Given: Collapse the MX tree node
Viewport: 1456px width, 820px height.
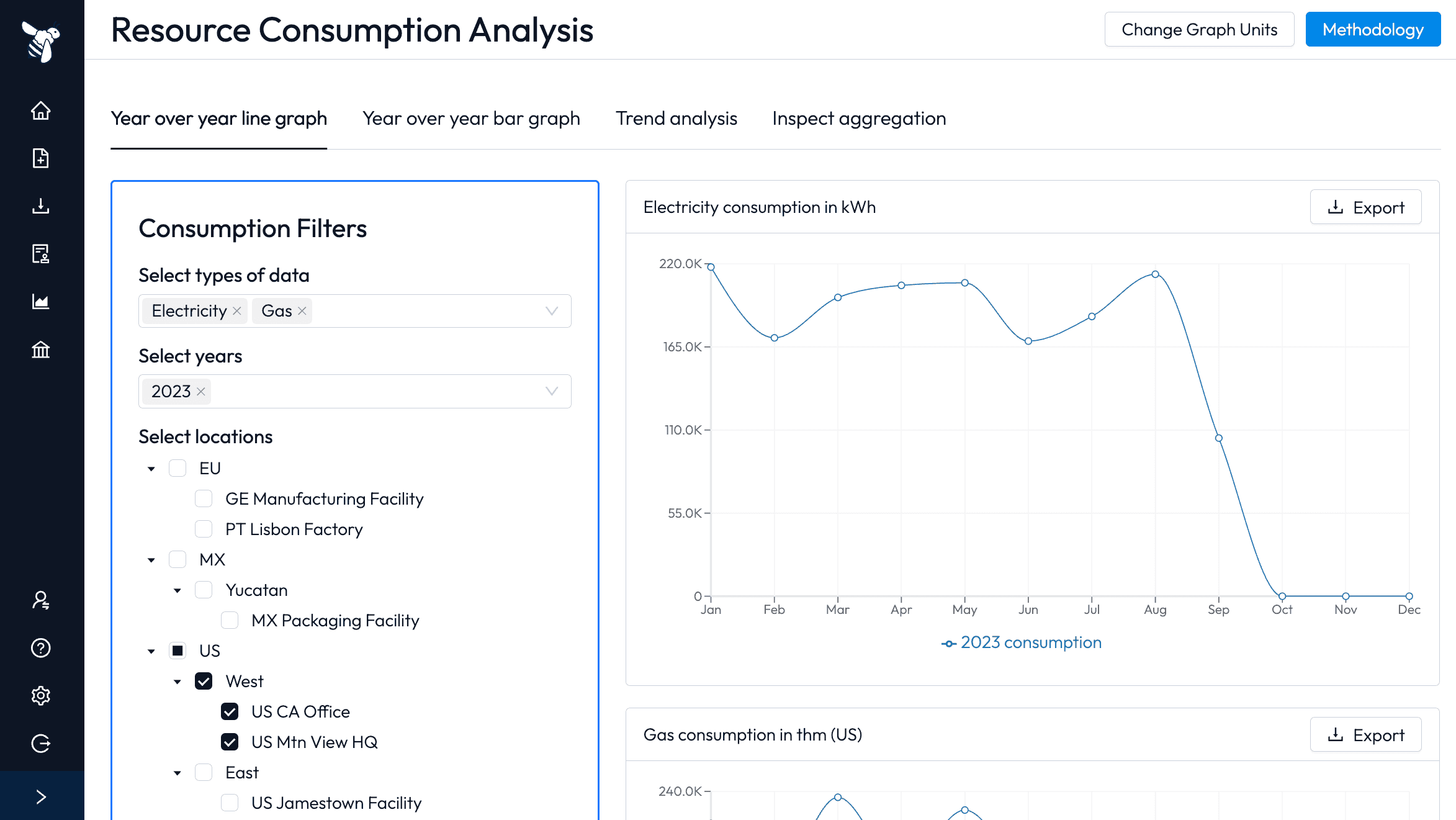Looking at the screenshot, I should (x=151, y=560).
